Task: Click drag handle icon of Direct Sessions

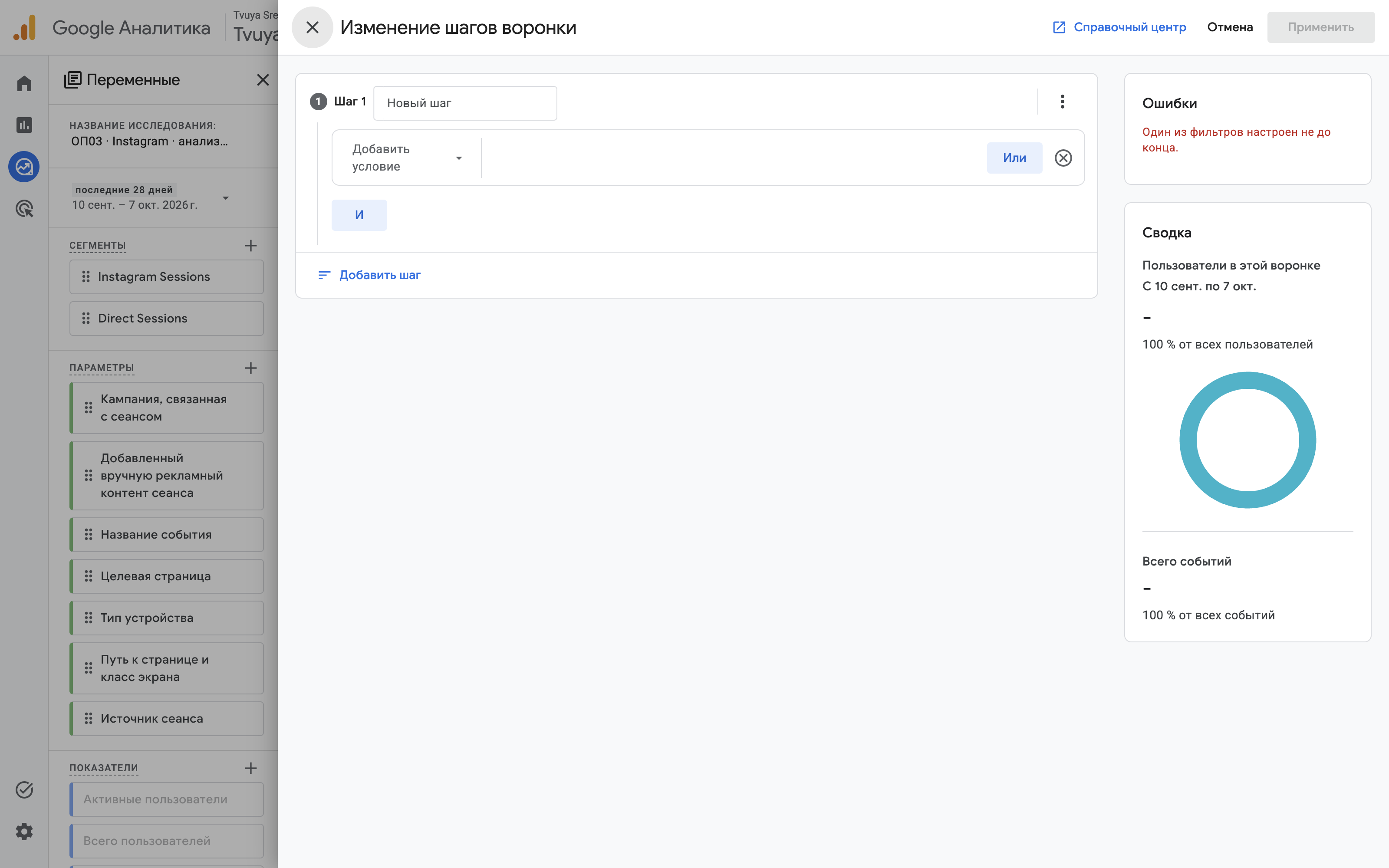Action: [x=86, y=319]
